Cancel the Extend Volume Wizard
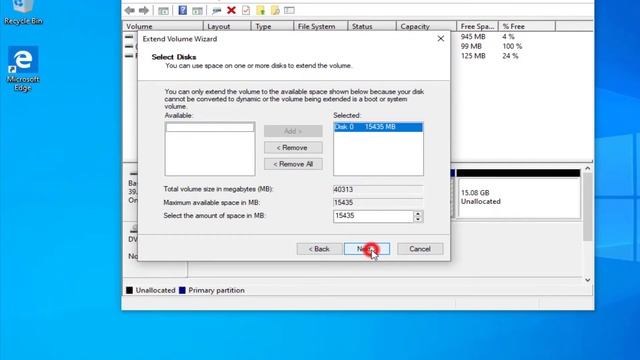The width and height of the screenshot is (640, 360). pyautogui.click(x=420, y=249)
